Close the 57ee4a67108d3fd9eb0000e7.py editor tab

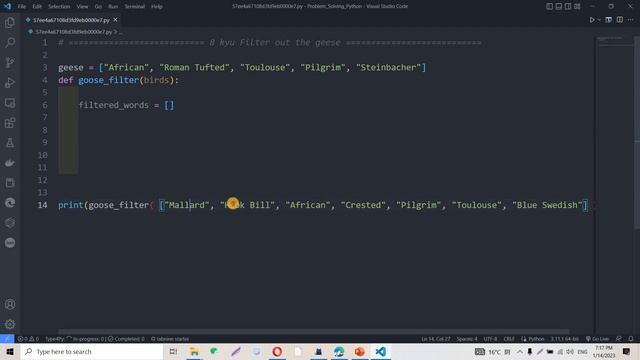click(x=116, y=20)
